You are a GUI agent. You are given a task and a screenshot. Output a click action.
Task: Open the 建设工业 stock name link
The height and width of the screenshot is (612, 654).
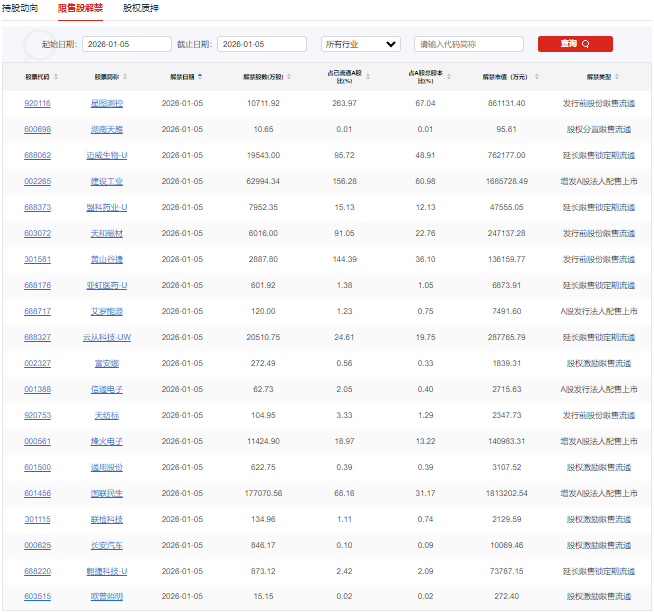tap(107, 181)
